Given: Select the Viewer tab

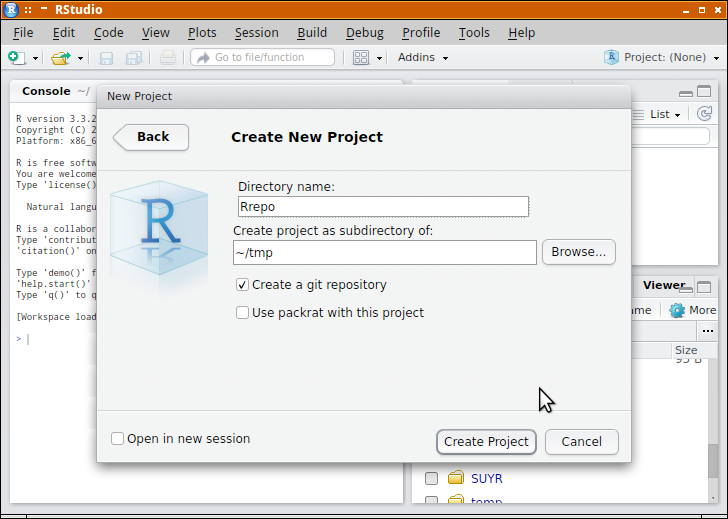Looking at the screenshot, I should (664, 285).
